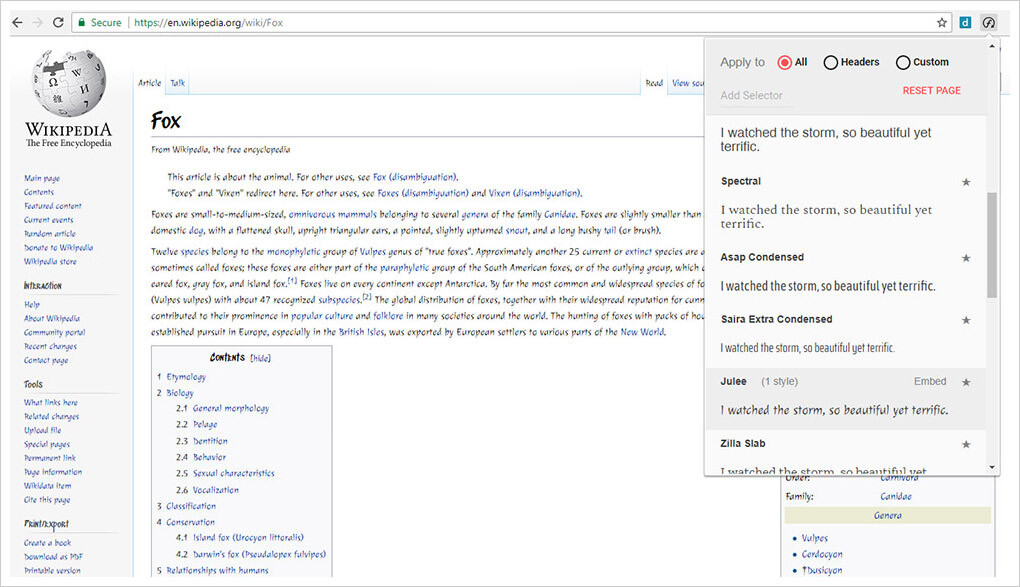The height and width of the screenshot is (587, 1020).
Task: Choose the 'Headers' radio option
Action: pos(830,62)
